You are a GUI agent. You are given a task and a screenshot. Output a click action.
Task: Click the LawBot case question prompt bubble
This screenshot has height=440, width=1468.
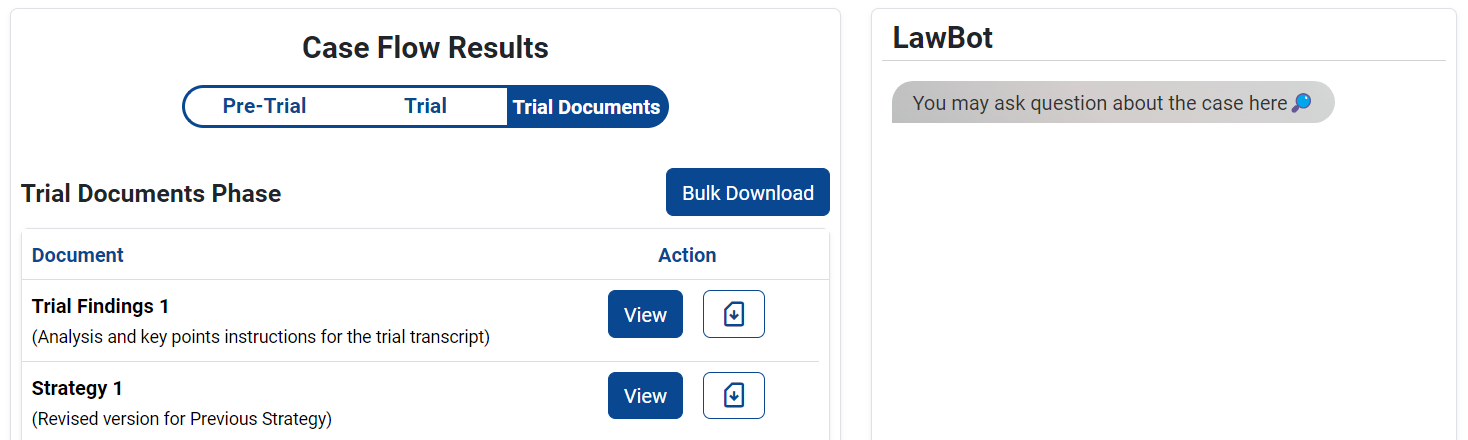click(1113, 102)
